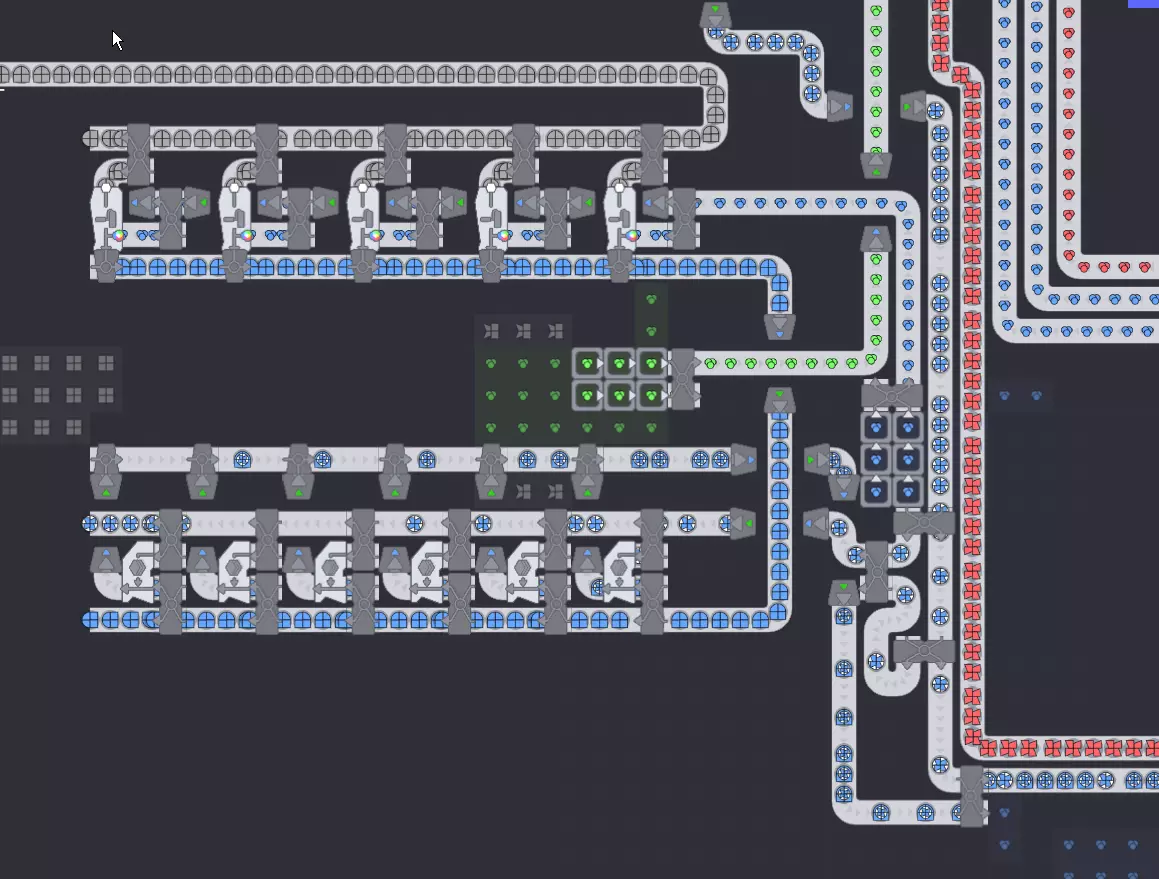Click the blue-arrow tunnel below the half-circle belt
The image size is (1159, 879).
click(x=779, y=327)
